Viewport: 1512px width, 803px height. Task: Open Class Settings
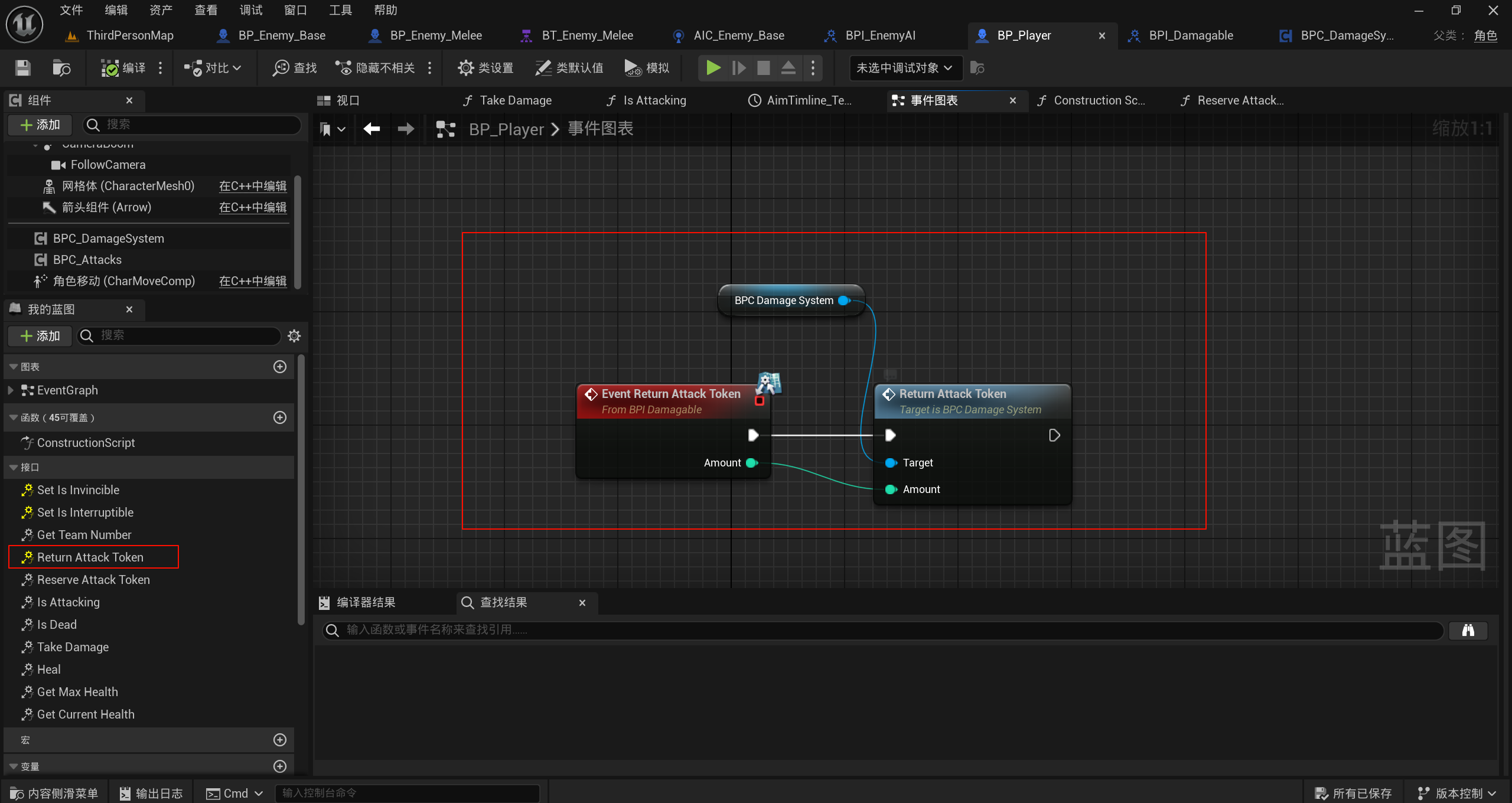485,68
